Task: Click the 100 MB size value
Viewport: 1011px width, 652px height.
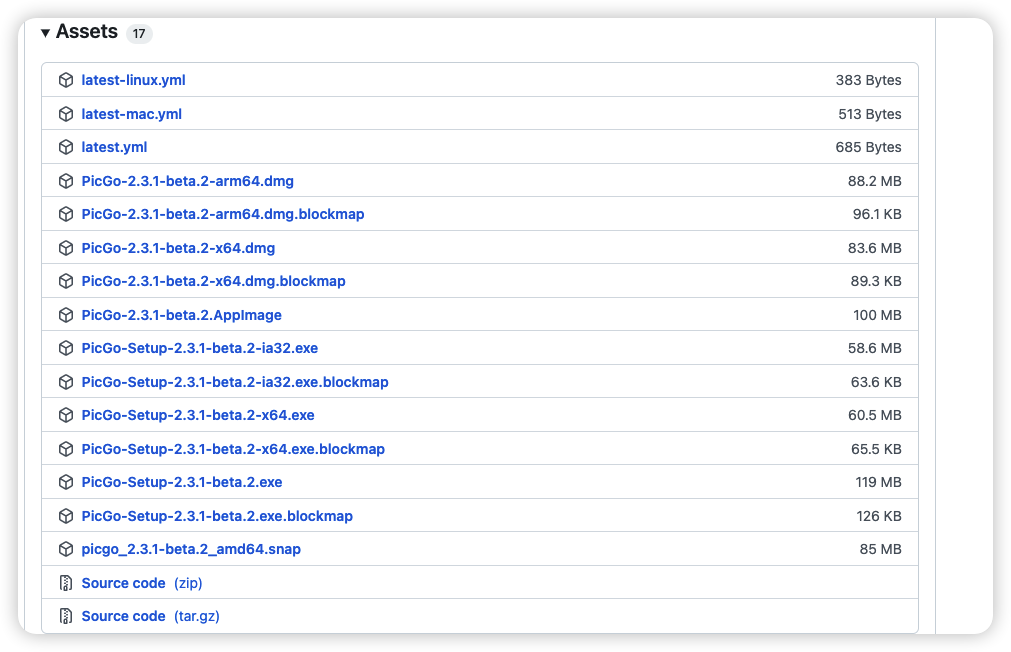Action: [878, 315]
